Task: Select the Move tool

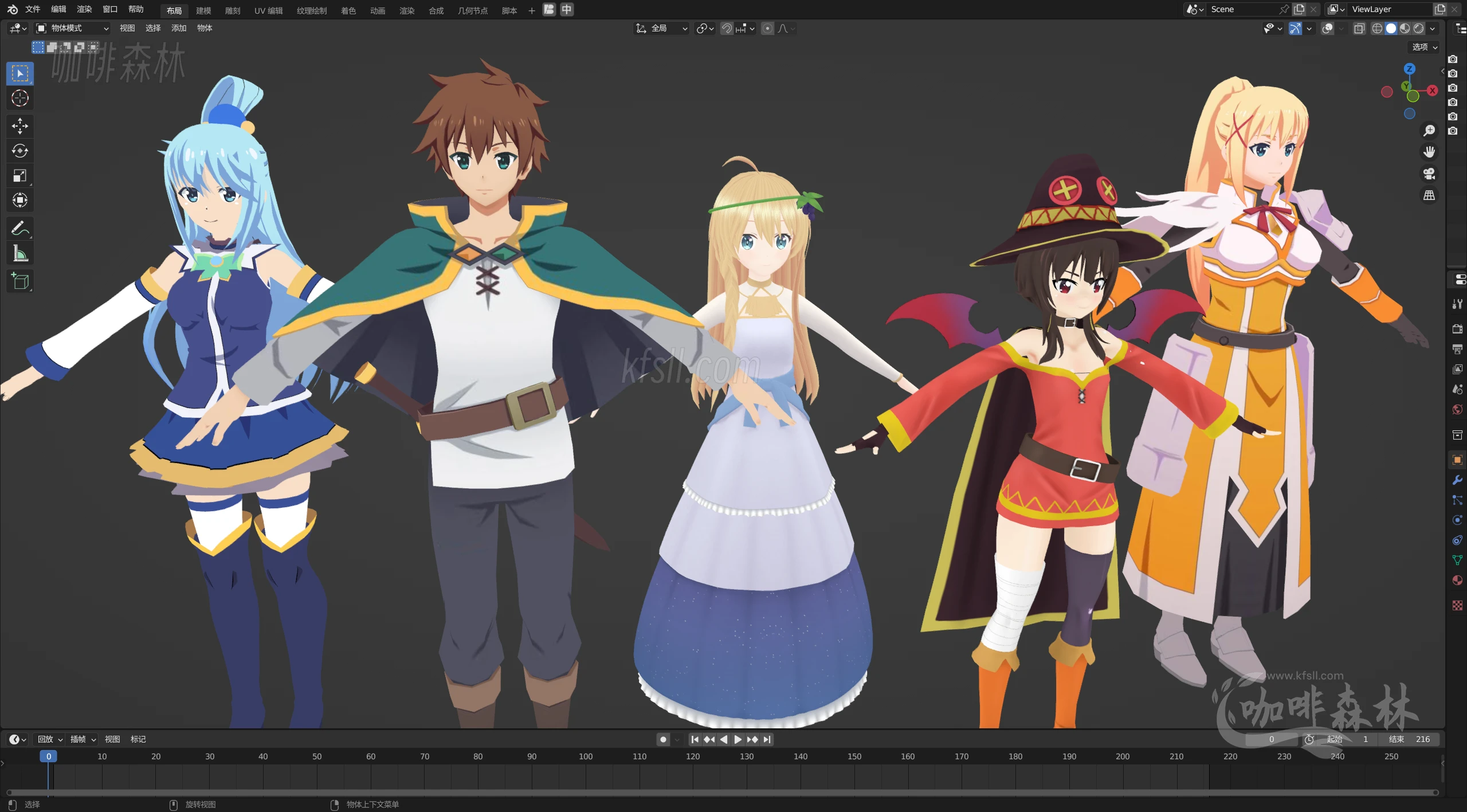Action: (20, 126)
